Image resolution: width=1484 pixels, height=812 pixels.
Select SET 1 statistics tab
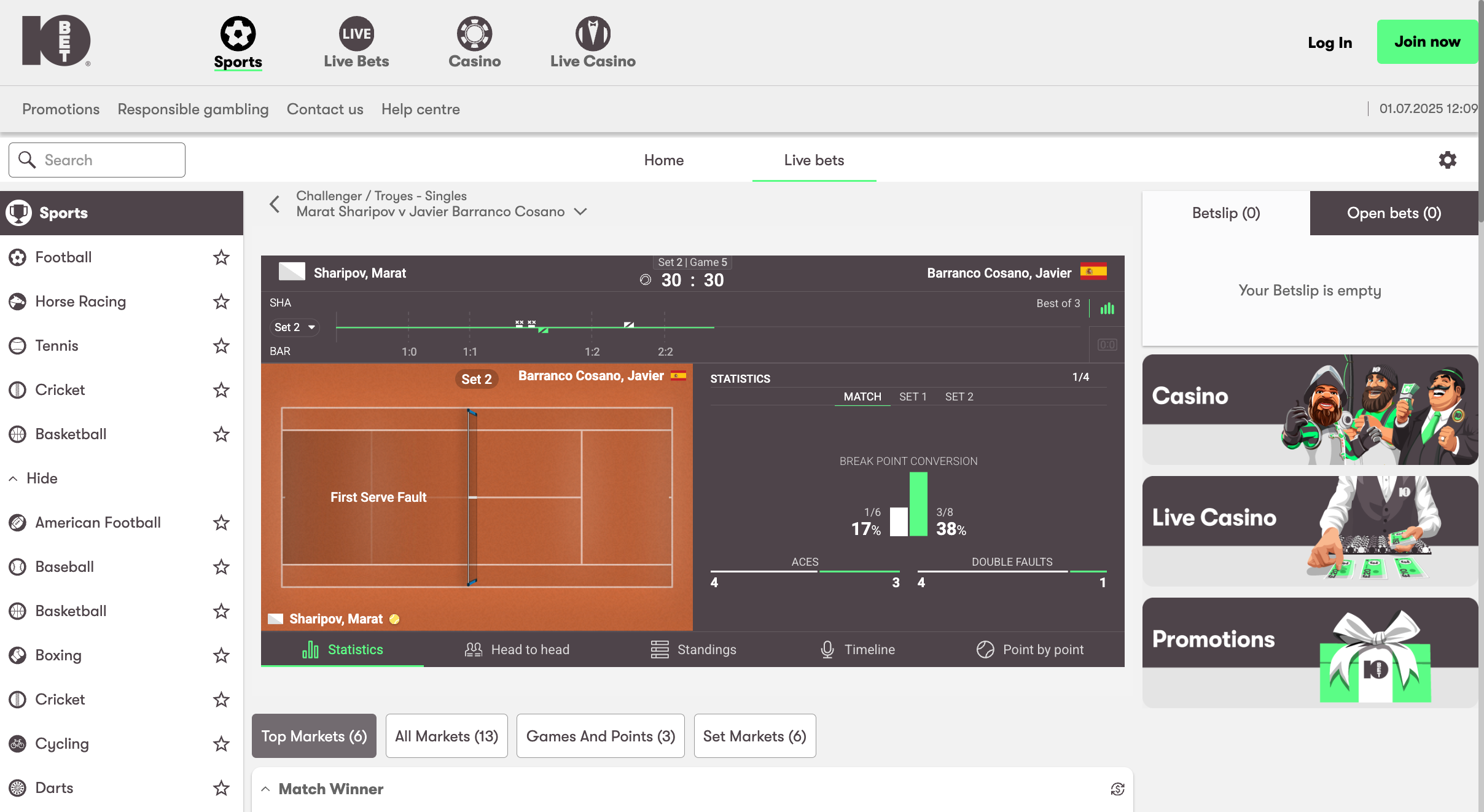pos(913,397)
